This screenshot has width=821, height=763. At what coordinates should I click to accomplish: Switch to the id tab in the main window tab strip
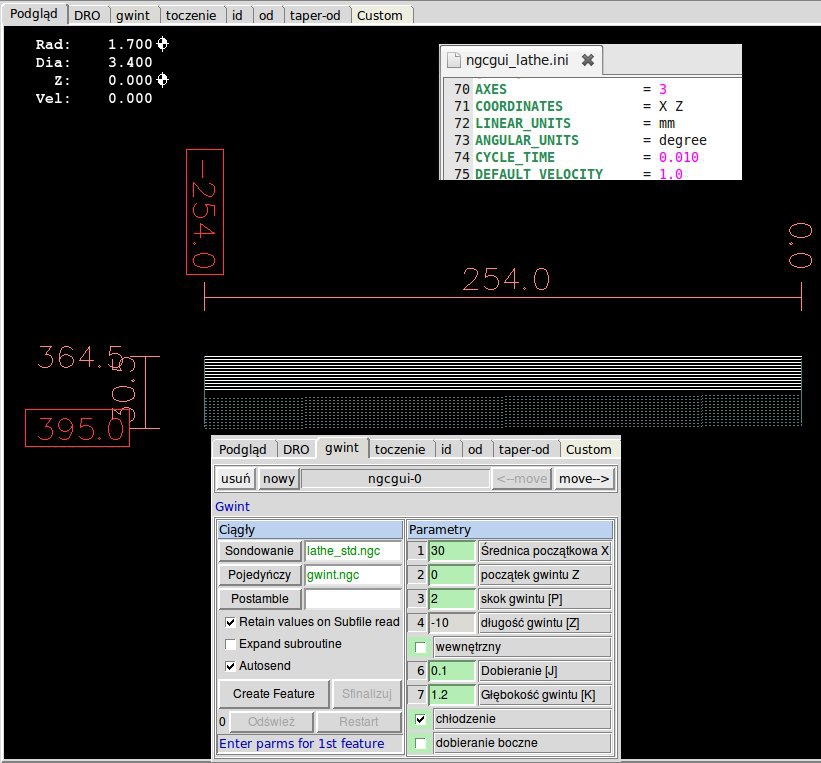237,16
